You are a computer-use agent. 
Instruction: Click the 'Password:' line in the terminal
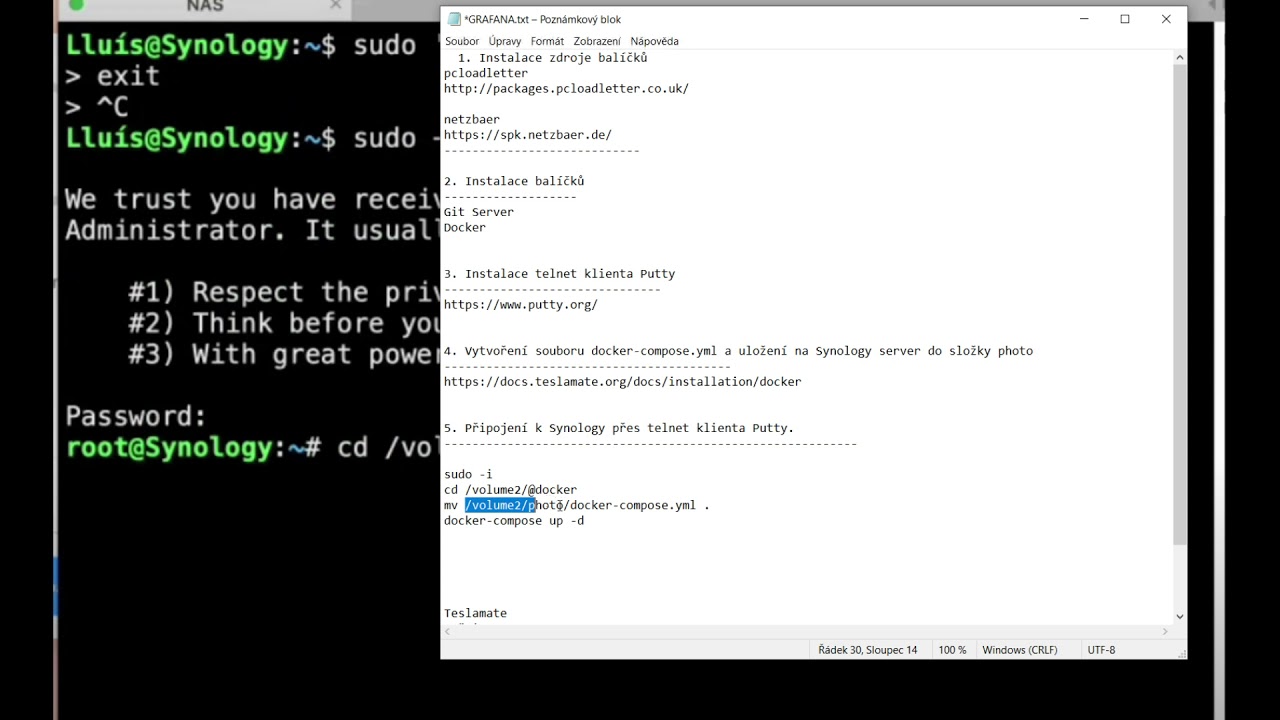(136, 416)
